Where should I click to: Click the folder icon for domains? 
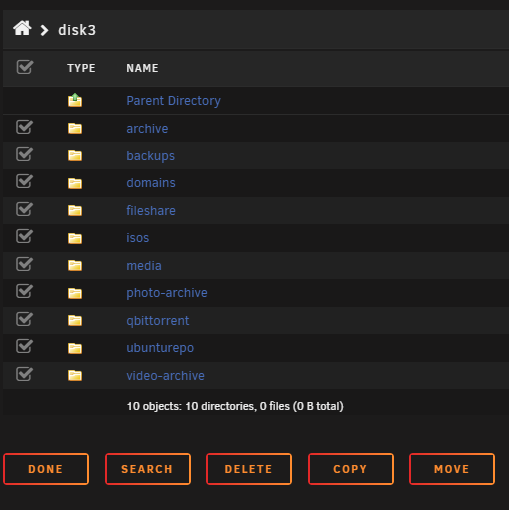point(75,183)
